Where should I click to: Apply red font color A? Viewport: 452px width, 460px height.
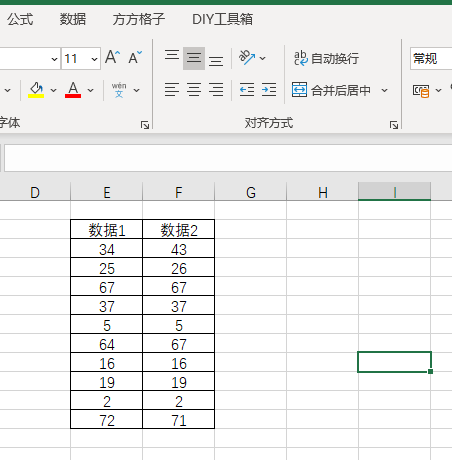pyautogui.click(x=73, y=90)
